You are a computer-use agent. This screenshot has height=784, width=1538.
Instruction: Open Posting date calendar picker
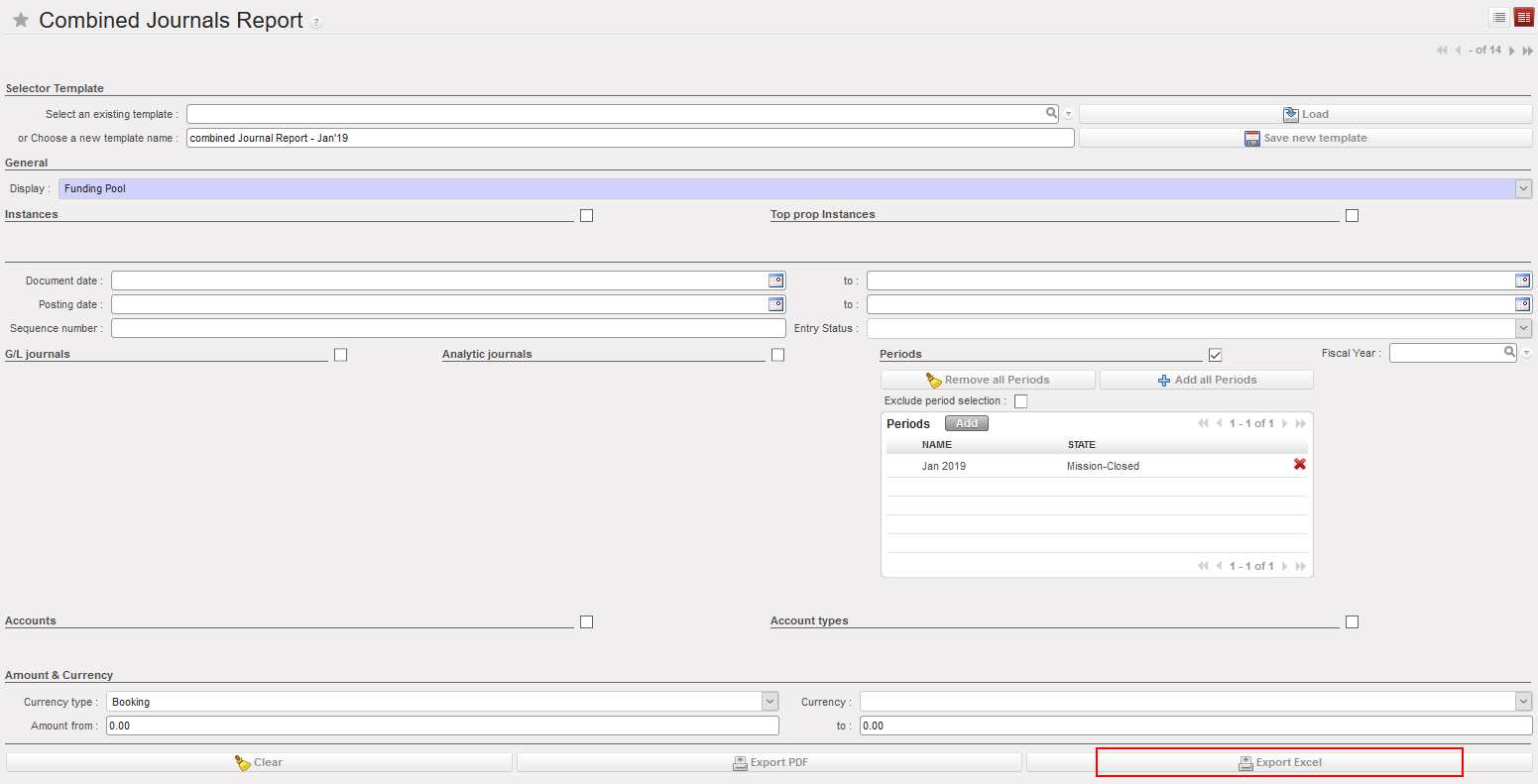point(776,304)
